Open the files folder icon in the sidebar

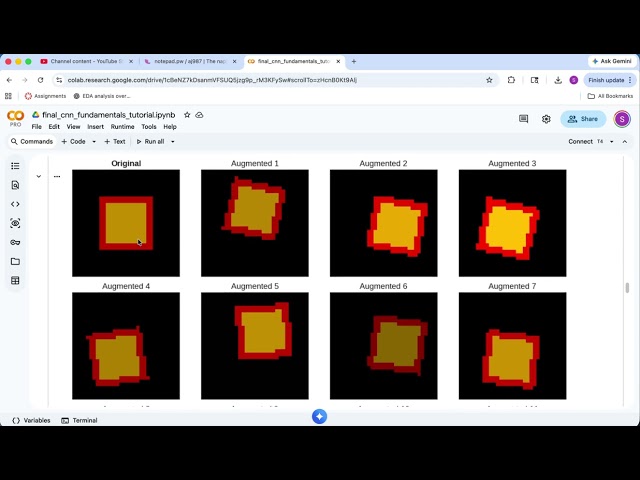(15, 261)
